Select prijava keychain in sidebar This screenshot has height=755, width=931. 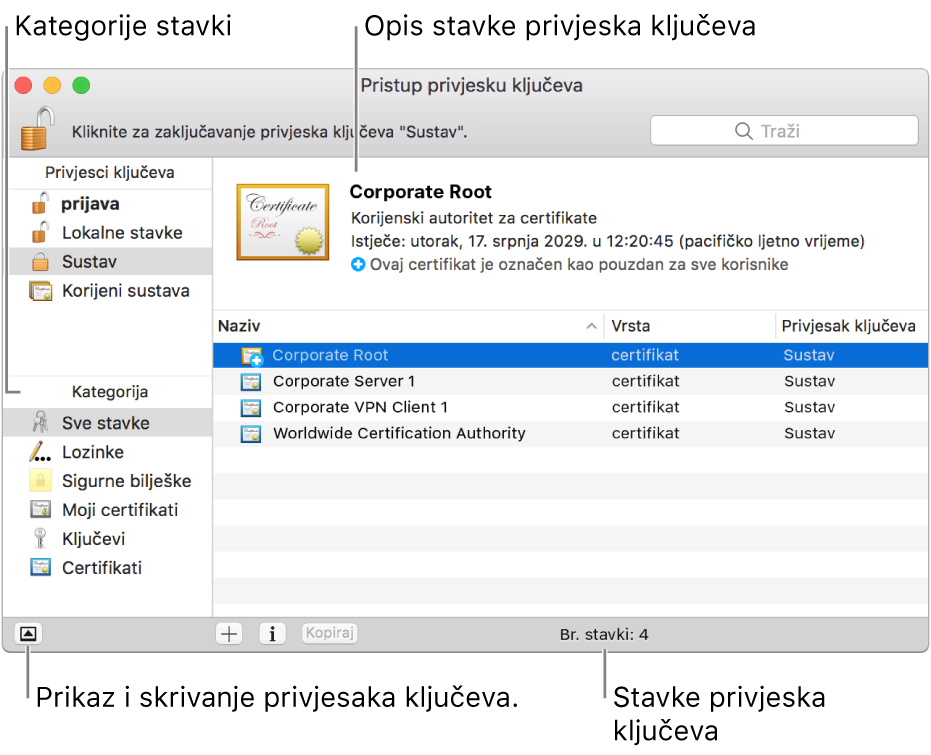(x=110, y=204)
